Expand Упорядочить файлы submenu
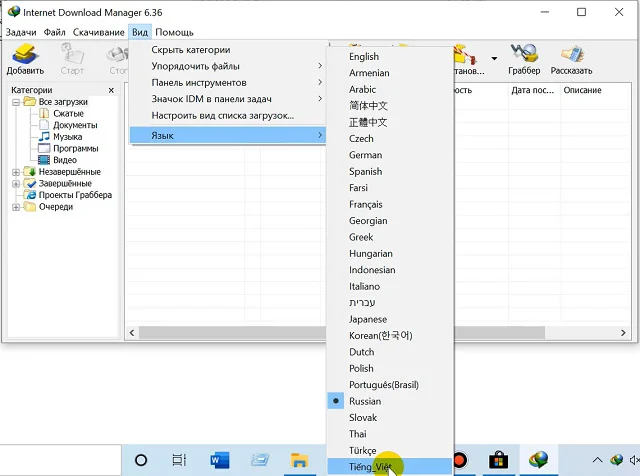The image size is (640, 476). coord(228,66)
